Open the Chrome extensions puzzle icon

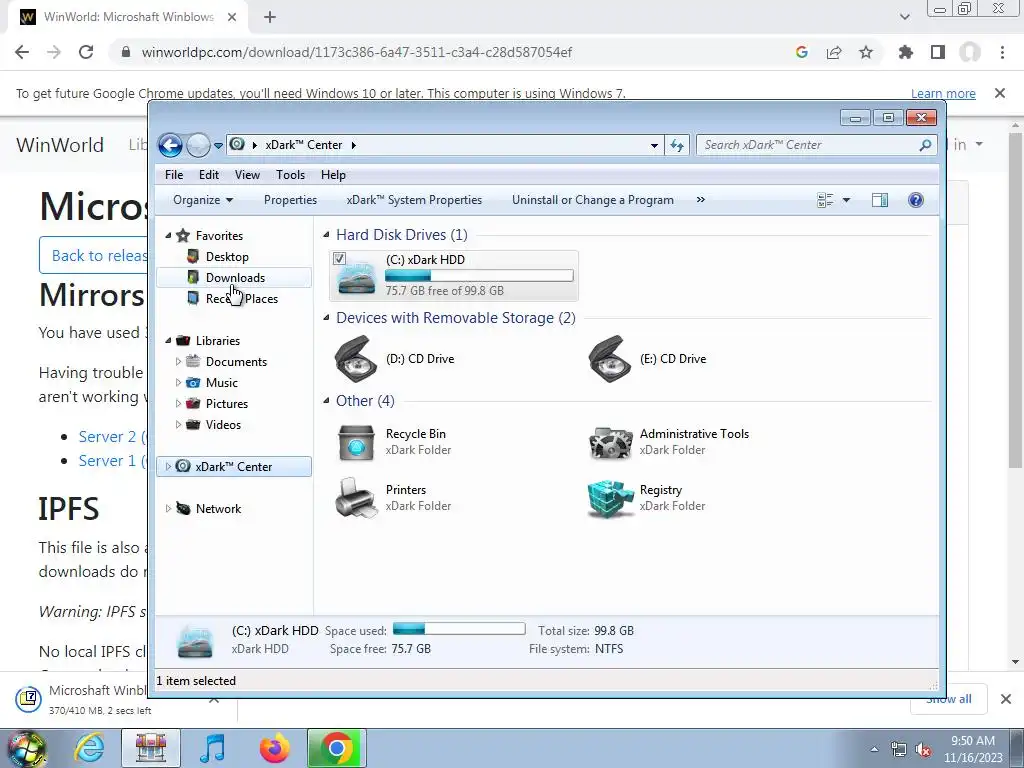tap(905, 52)
